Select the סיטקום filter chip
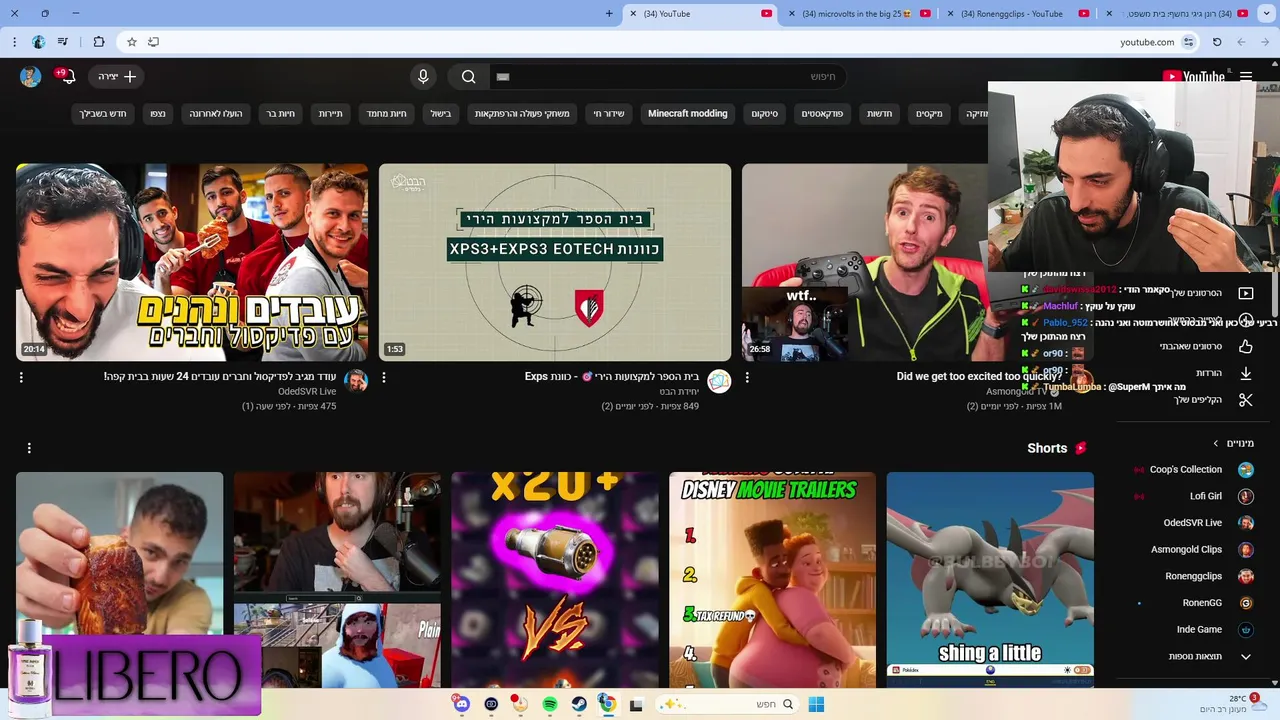This screenshot has width=1280, height=720. (765, 114)
